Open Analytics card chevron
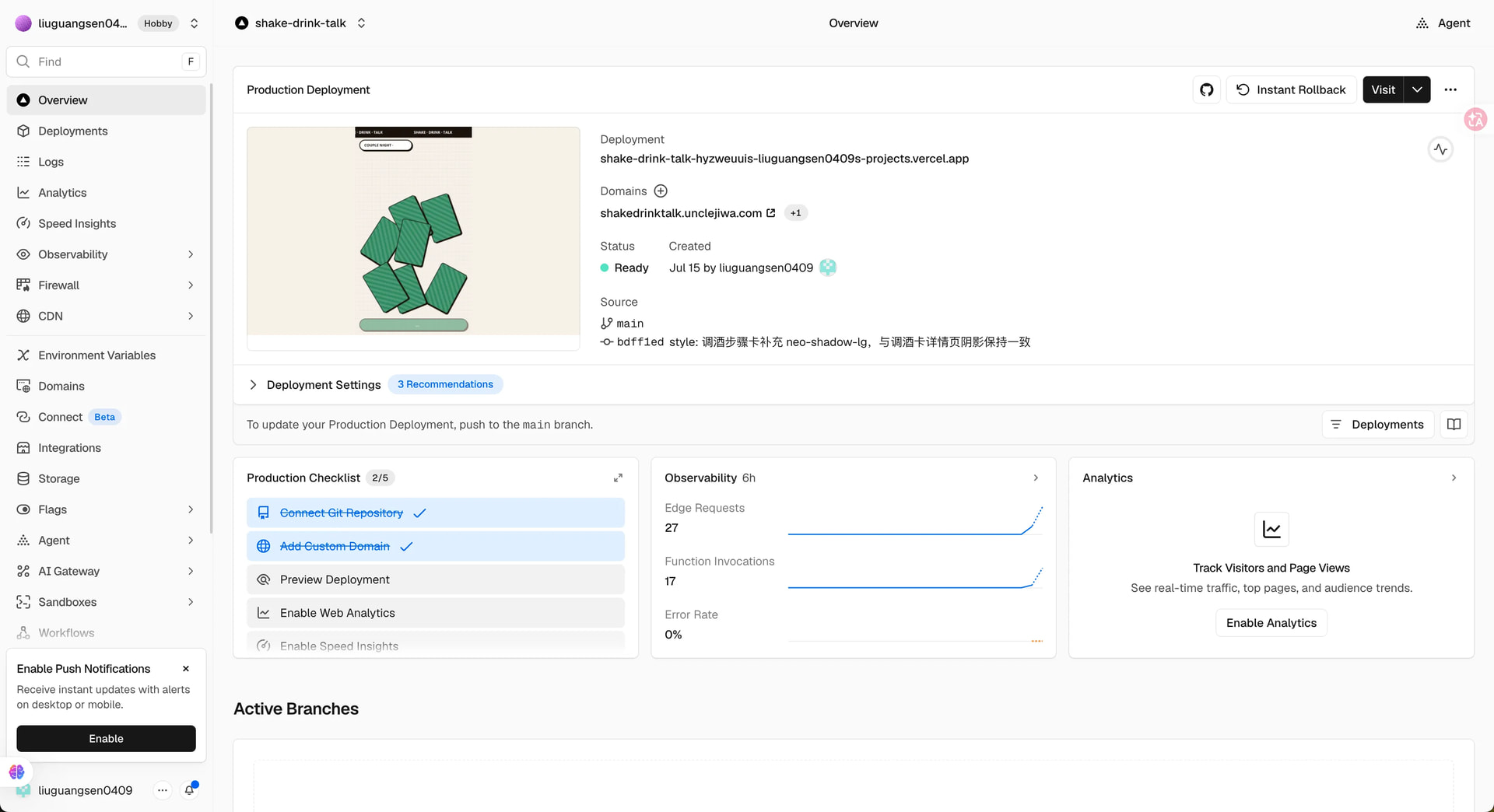The image size is (1494, 812). point(1454,478)
